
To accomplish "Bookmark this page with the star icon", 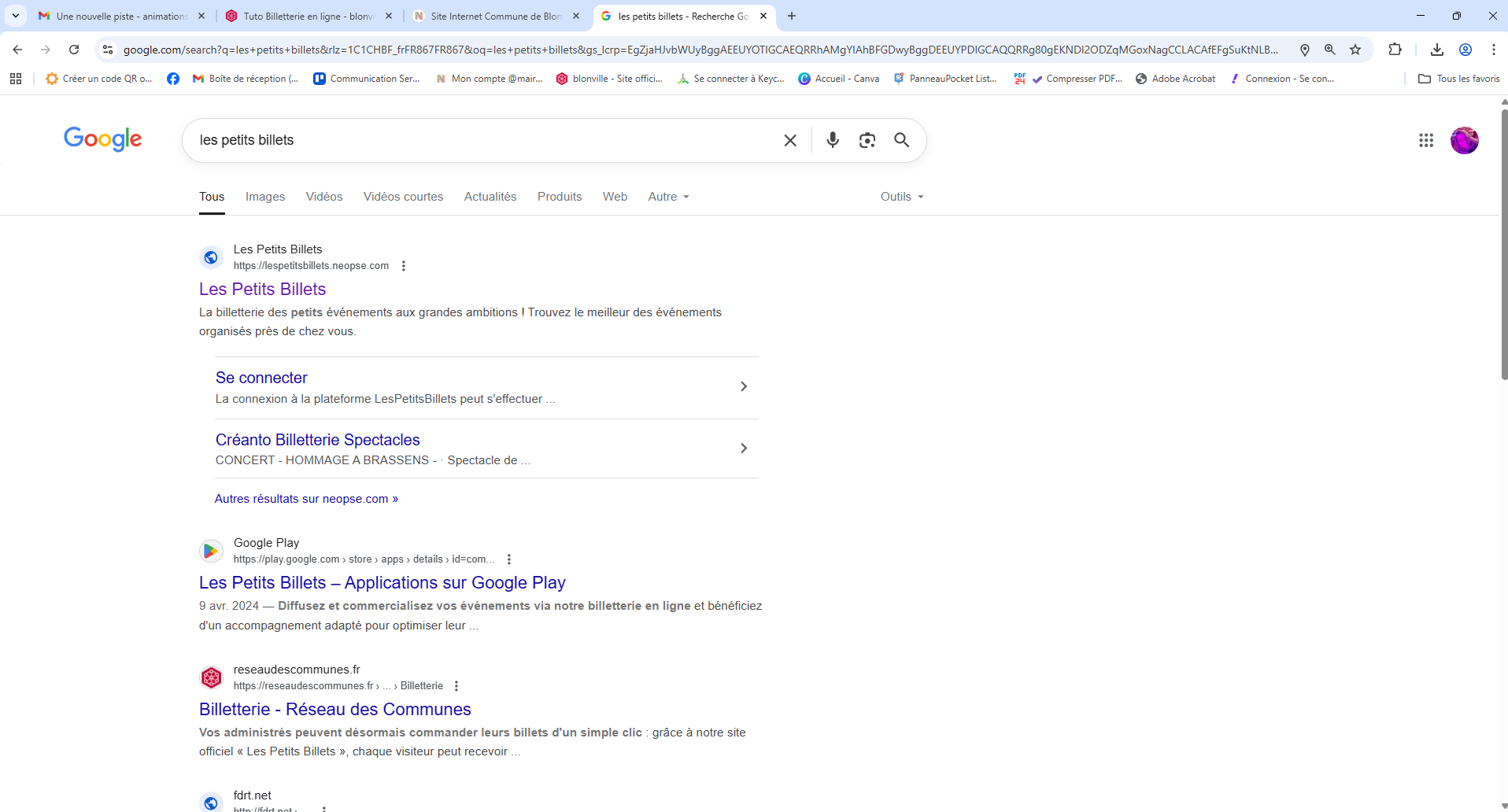I will pyautogui.click(x=1355, y=50).
